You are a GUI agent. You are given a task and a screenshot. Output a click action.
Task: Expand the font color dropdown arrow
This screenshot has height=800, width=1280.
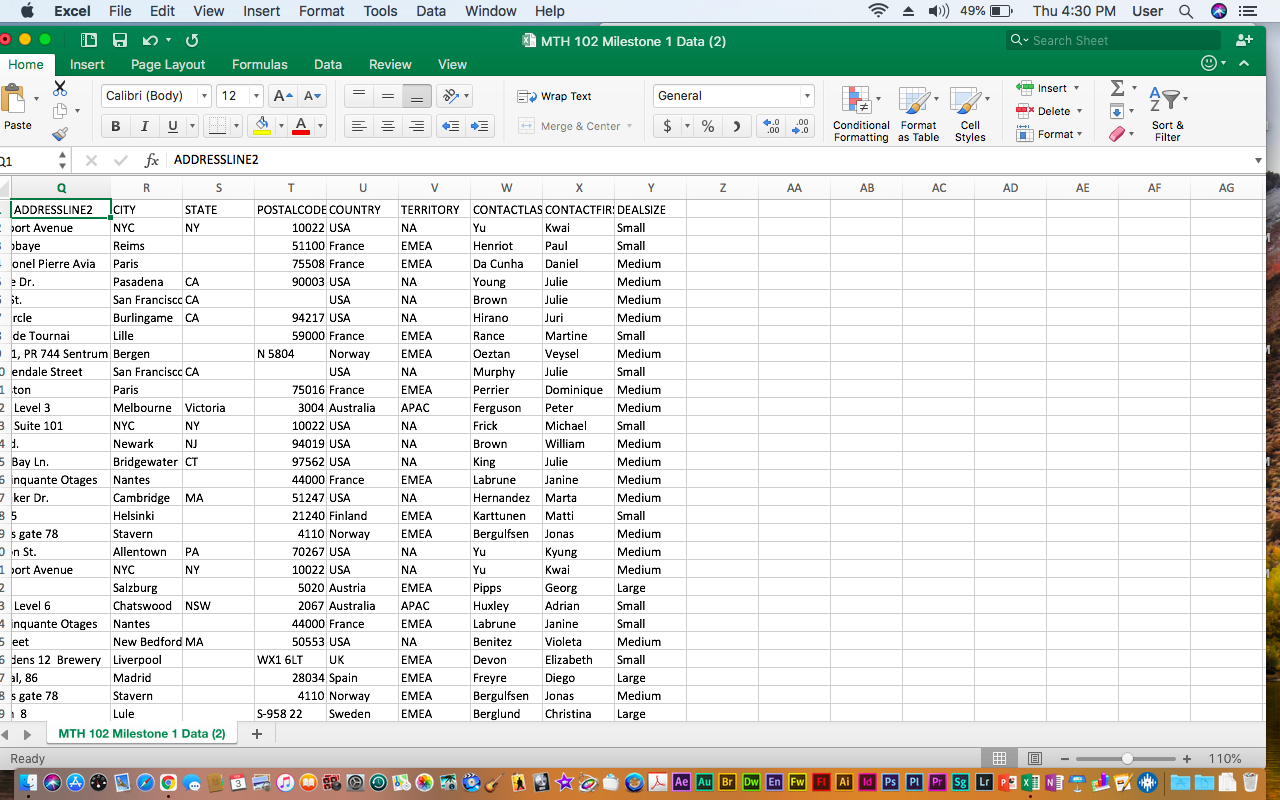point(320,126)
